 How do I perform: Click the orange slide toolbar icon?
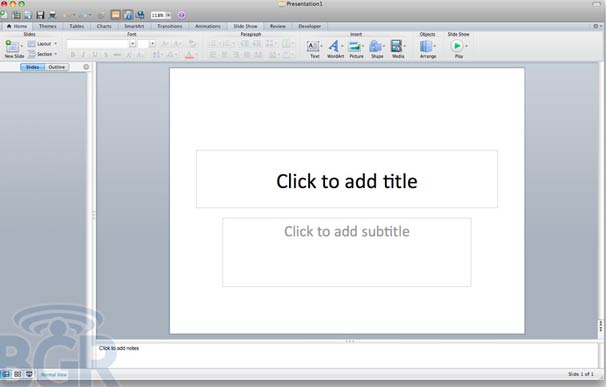116,15
